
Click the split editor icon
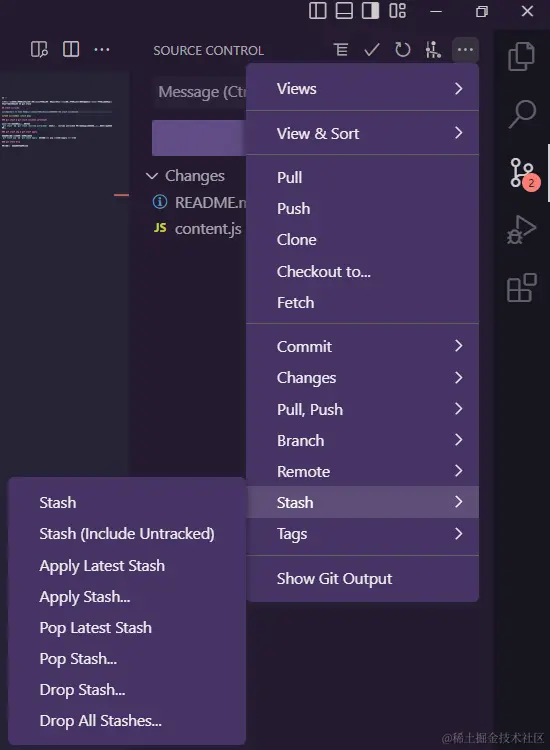tap(71, 49)
